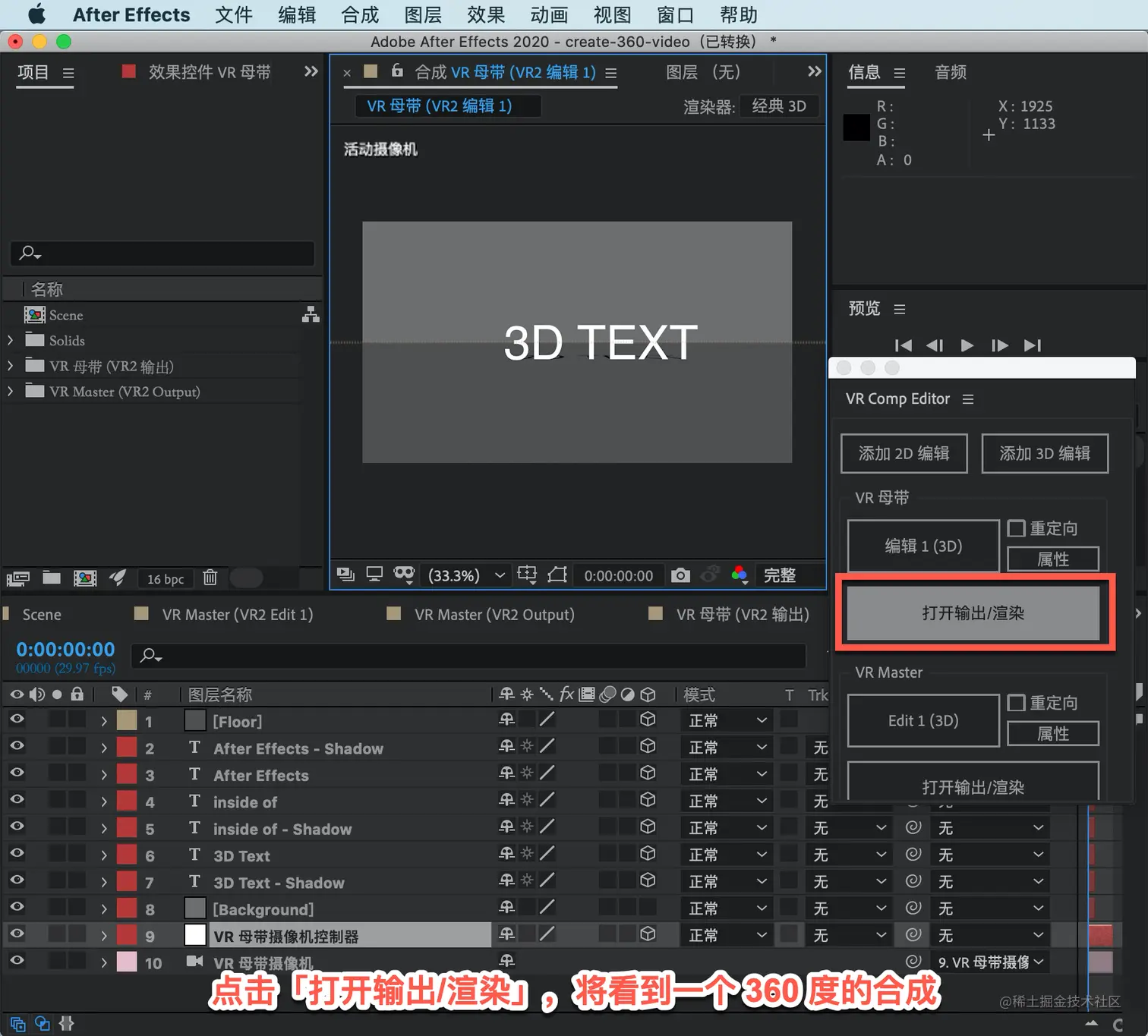1148x1036 pixels.
Task: Enable 重定向 checkbox under VR 母带
Action: (x=1016, y=528)
